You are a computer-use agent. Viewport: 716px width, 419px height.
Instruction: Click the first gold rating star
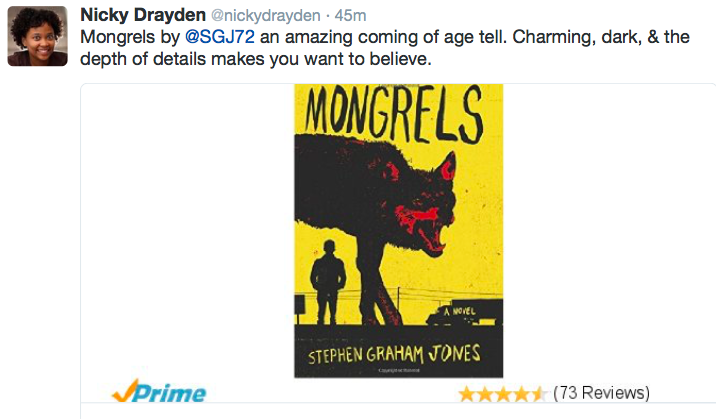pyautogui.click(x=466, y=393)
